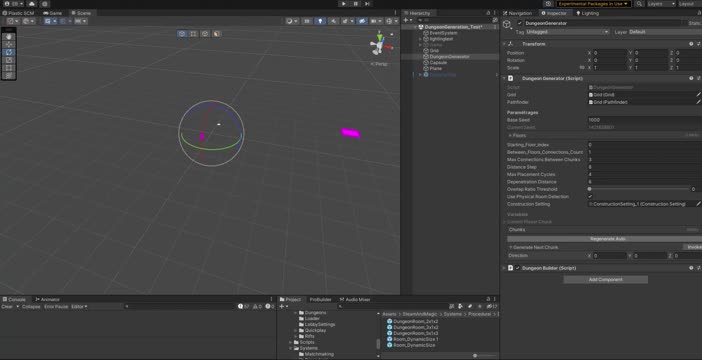Screen dimensions: 702x360
Task: Click the Play button
Action: 344,4
